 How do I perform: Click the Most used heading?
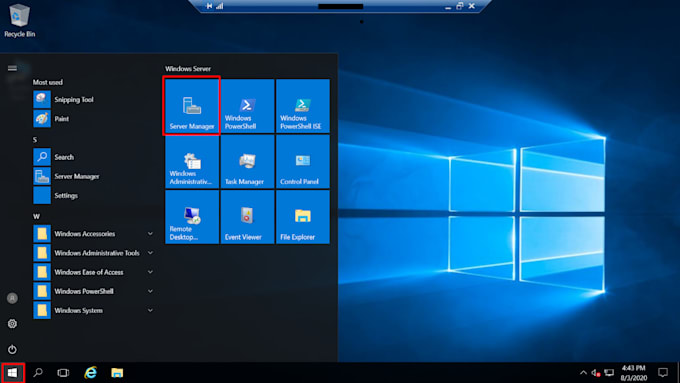48,82
